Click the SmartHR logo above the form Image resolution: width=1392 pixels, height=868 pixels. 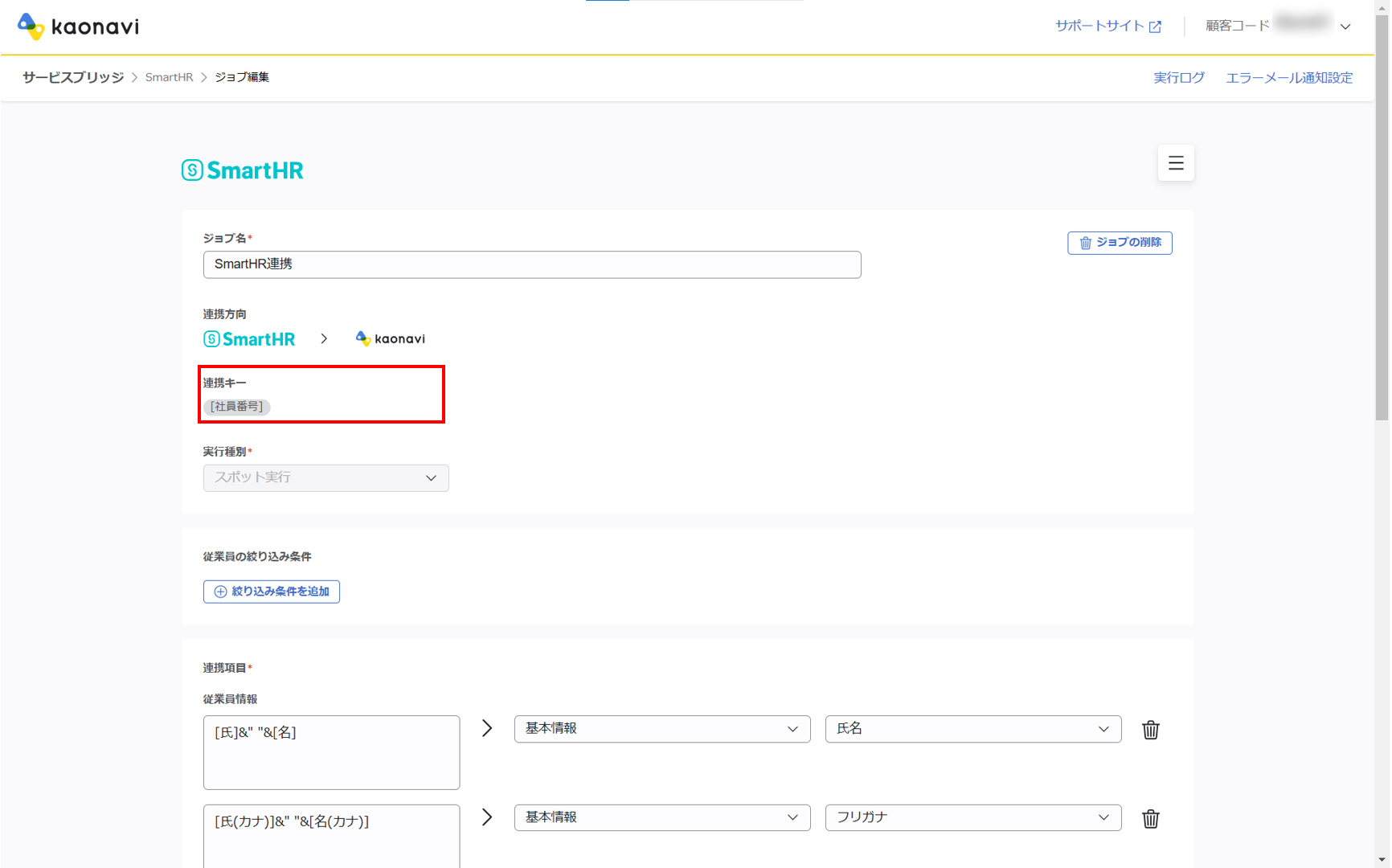(x=242, y=170)
